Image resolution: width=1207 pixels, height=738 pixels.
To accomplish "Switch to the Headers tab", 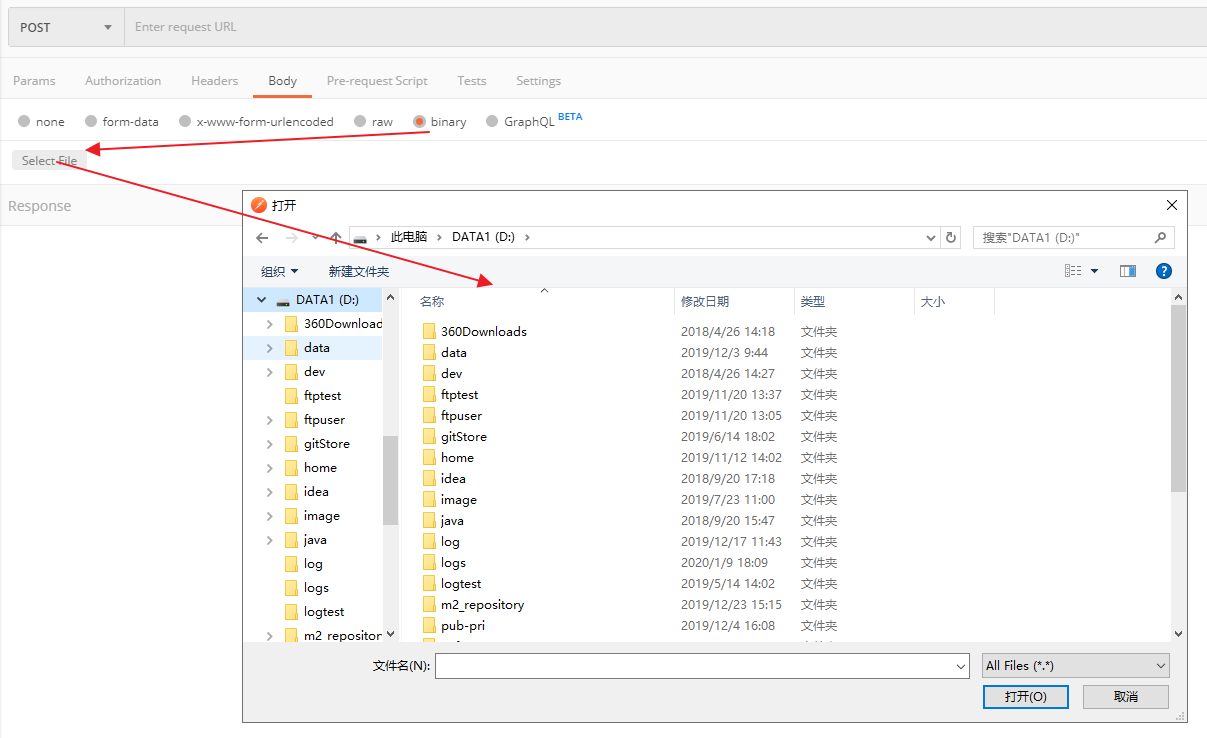I will point(214,80).
